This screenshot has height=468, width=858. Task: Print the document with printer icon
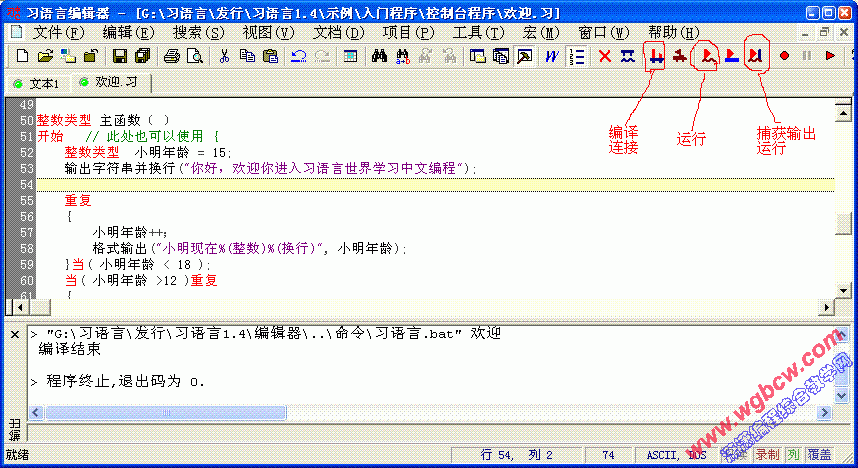click(172, 56)
